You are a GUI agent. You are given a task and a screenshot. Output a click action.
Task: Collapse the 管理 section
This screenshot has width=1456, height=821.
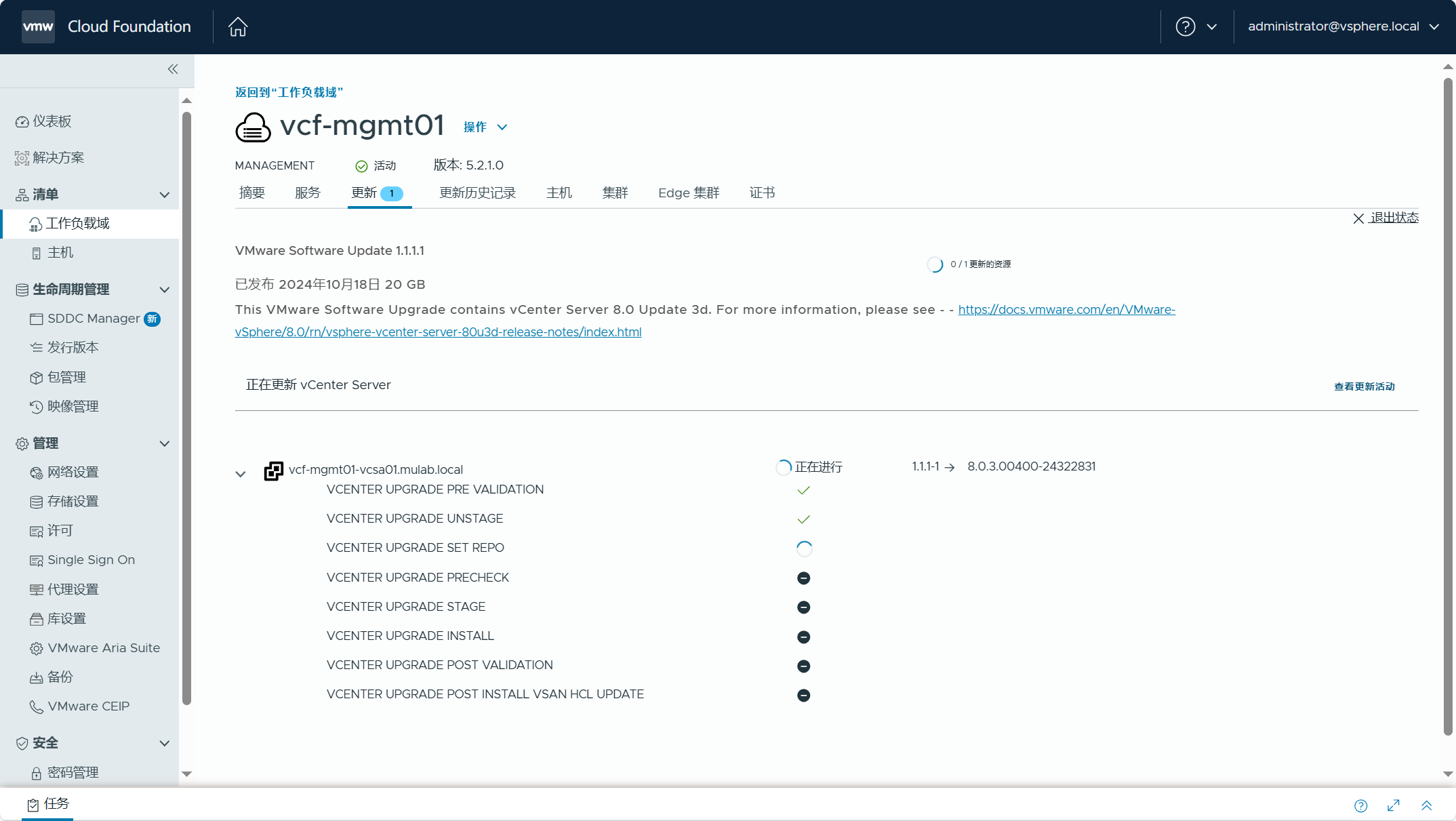coord(164,444)
